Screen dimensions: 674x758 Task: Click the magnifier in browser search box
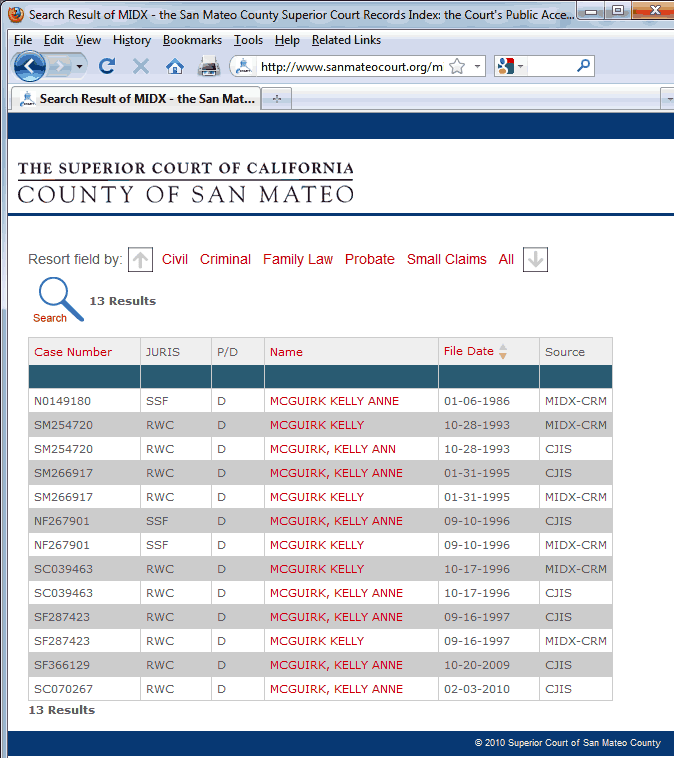coord(584,66)
